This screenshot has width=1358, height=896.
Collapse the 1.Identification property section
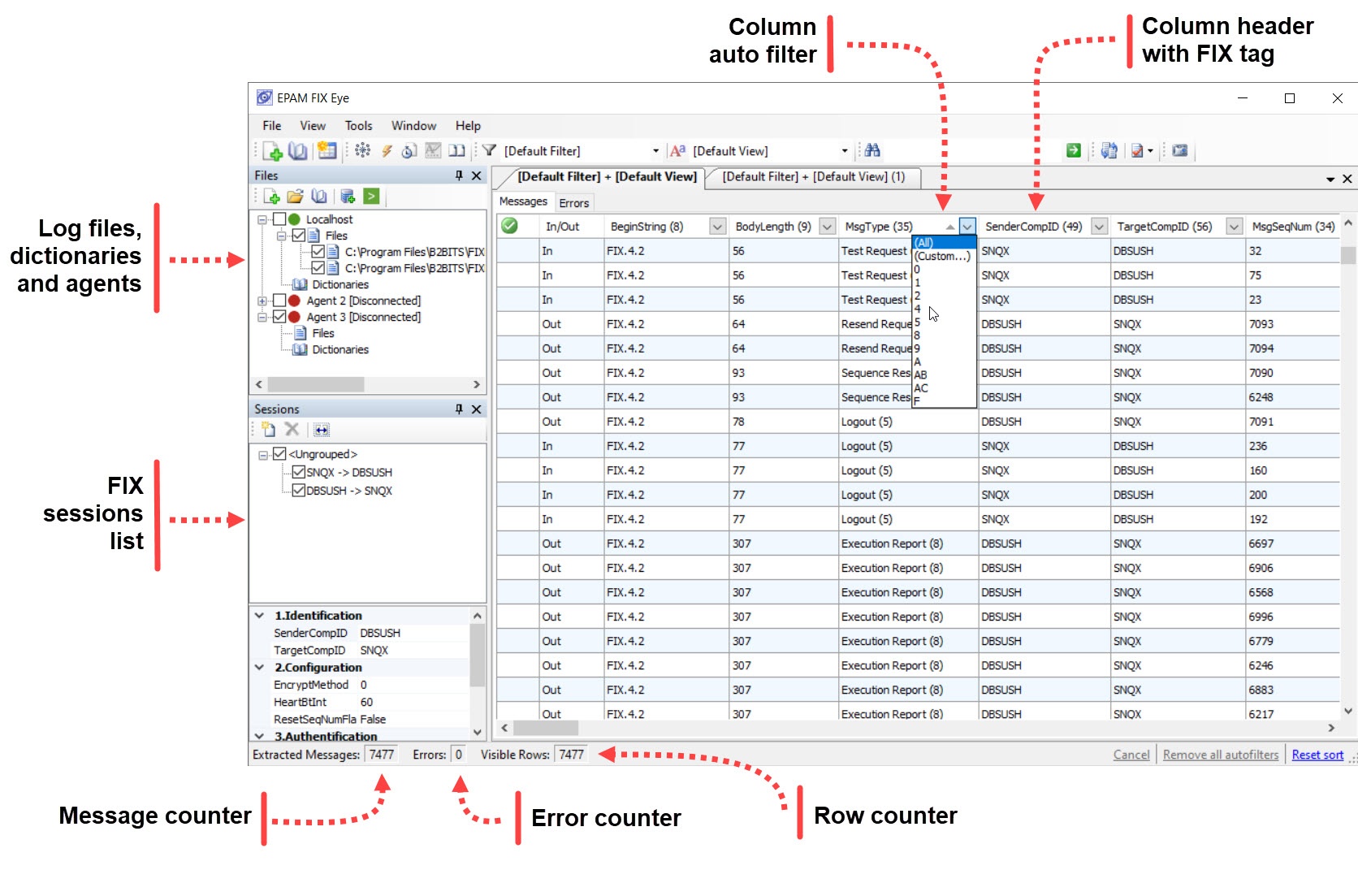click(260, 616)
